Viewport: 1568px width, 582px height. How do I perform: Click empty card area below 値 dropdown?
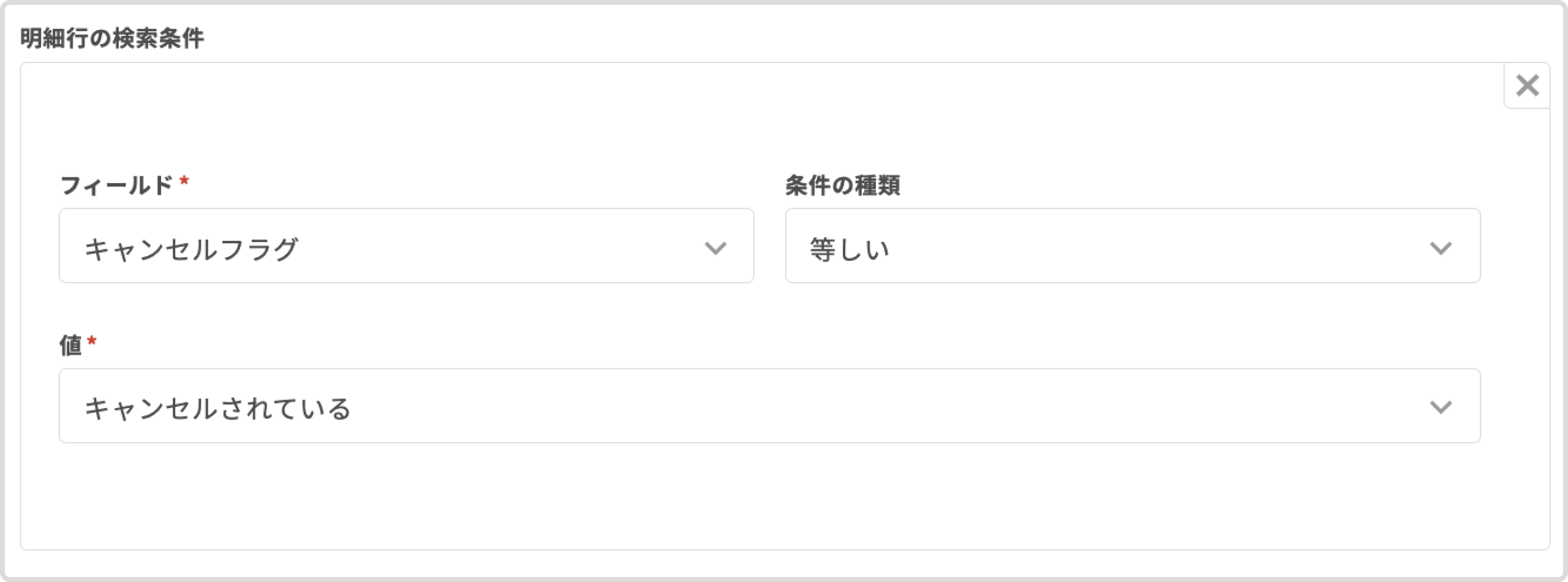point(769,496)
